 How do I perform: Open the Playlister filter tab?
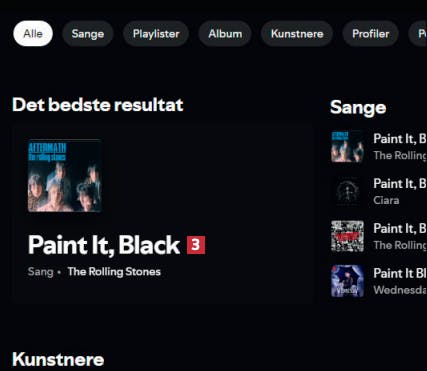(x=156, y=34)
